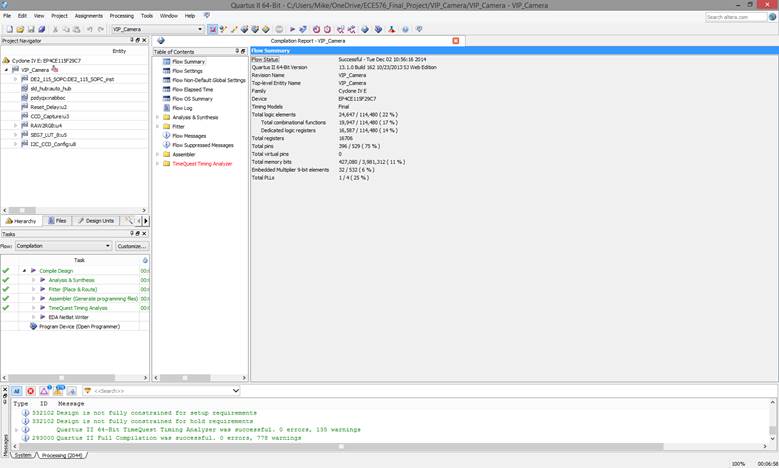
Task: Expand the TimeQuest Timing Analyzer report folder
Action: 157,163
